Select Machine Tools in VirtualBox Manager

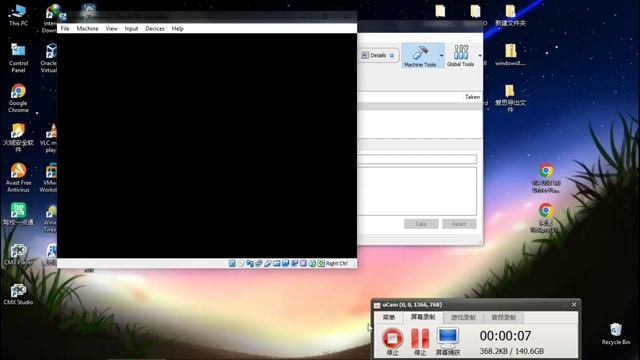(x=420, y=56)
